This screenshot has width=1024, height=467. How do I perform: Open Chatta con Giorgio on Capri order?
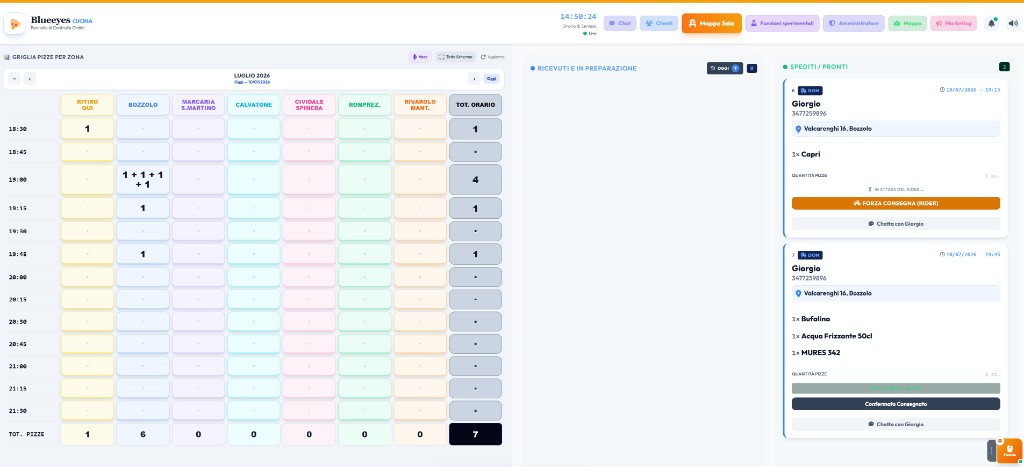(x=895, y=223)
